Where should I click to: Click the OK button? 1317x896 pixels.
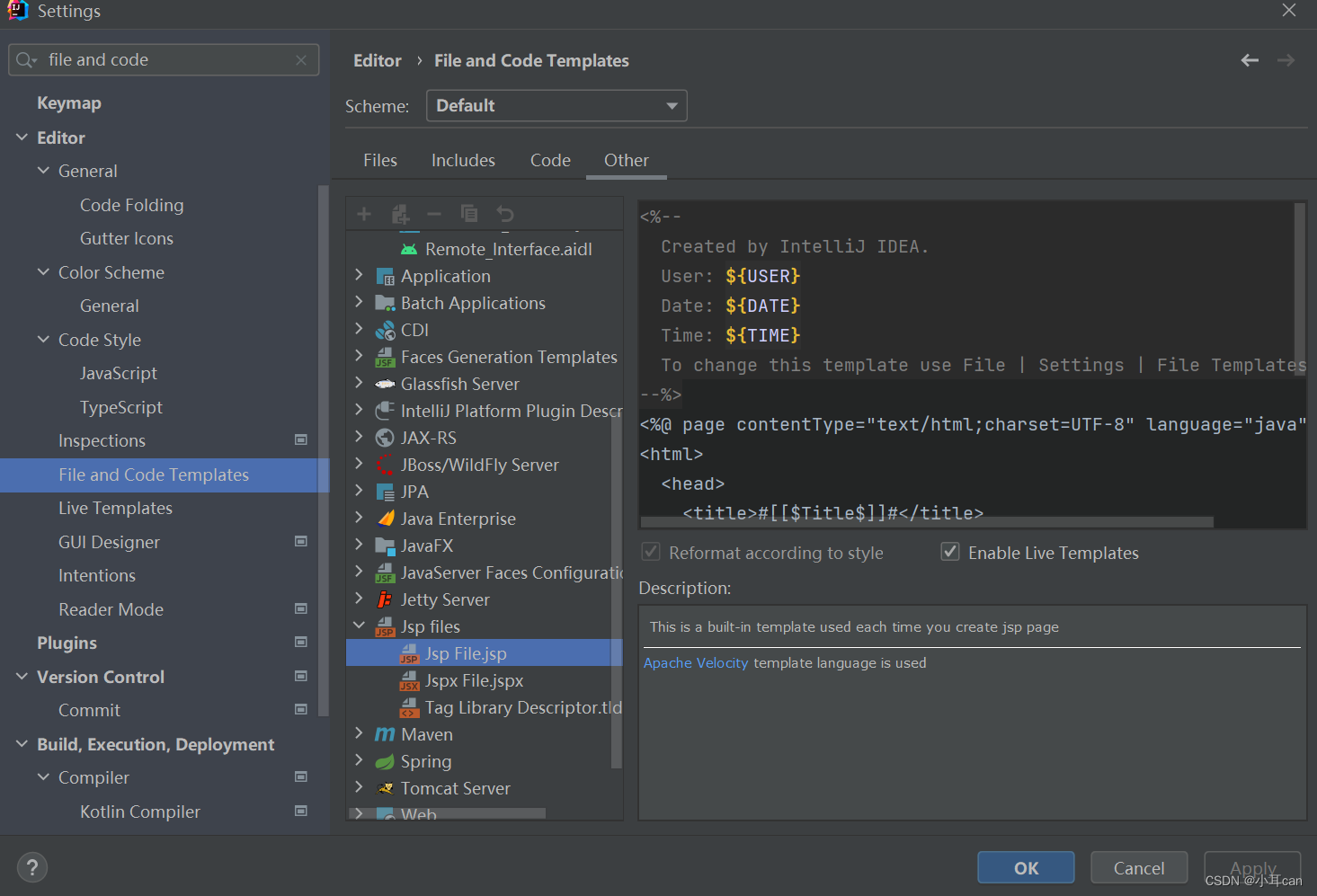pyautogui.click(x=1026, y=867)
